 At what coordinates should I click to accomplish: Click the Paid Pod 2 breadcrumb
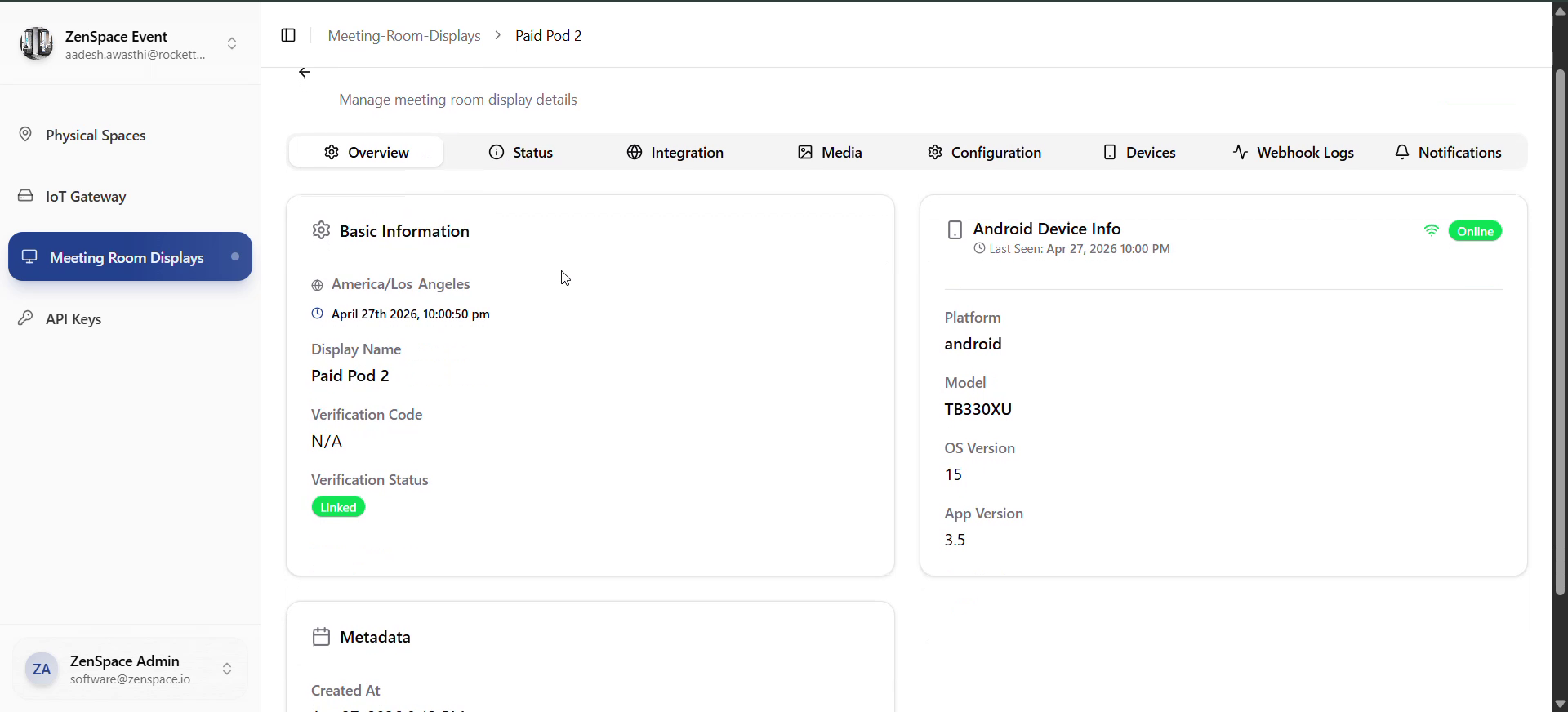[x=549, y=35]
